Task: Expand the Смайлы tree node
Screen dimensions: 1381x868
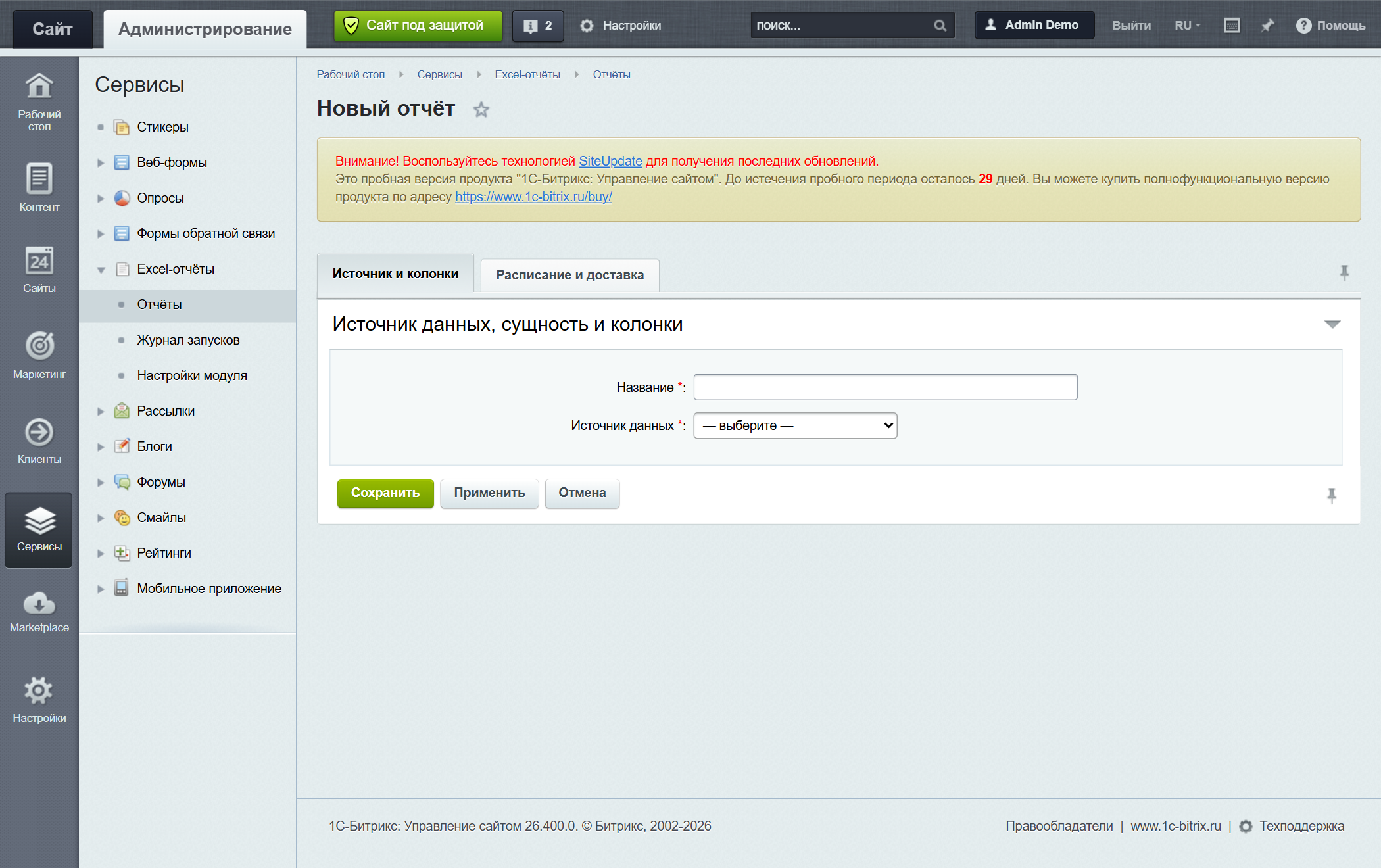Action: [101, 518]
